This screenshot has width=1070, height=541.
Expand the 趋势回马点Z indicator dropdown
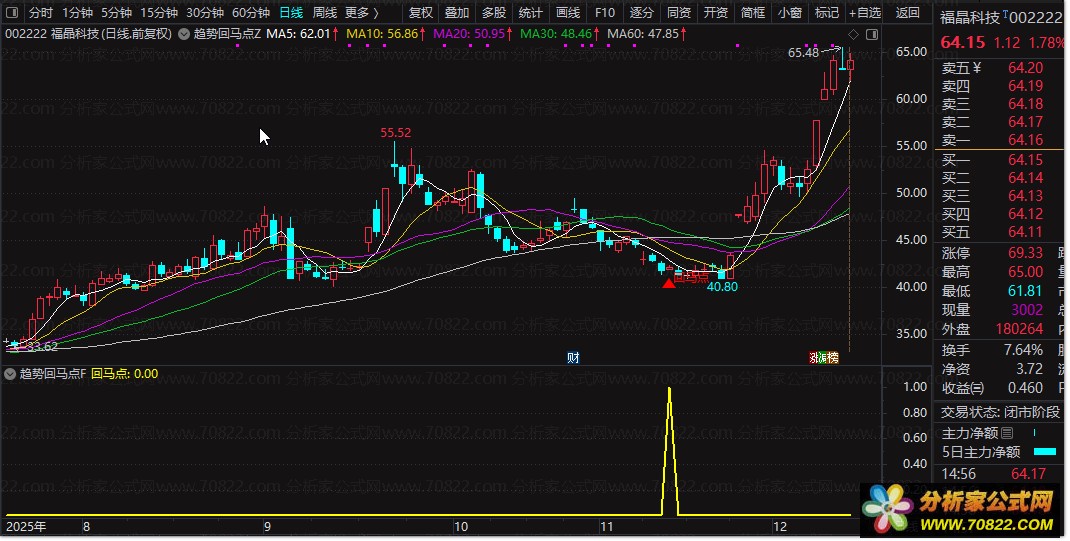point(184,34)
